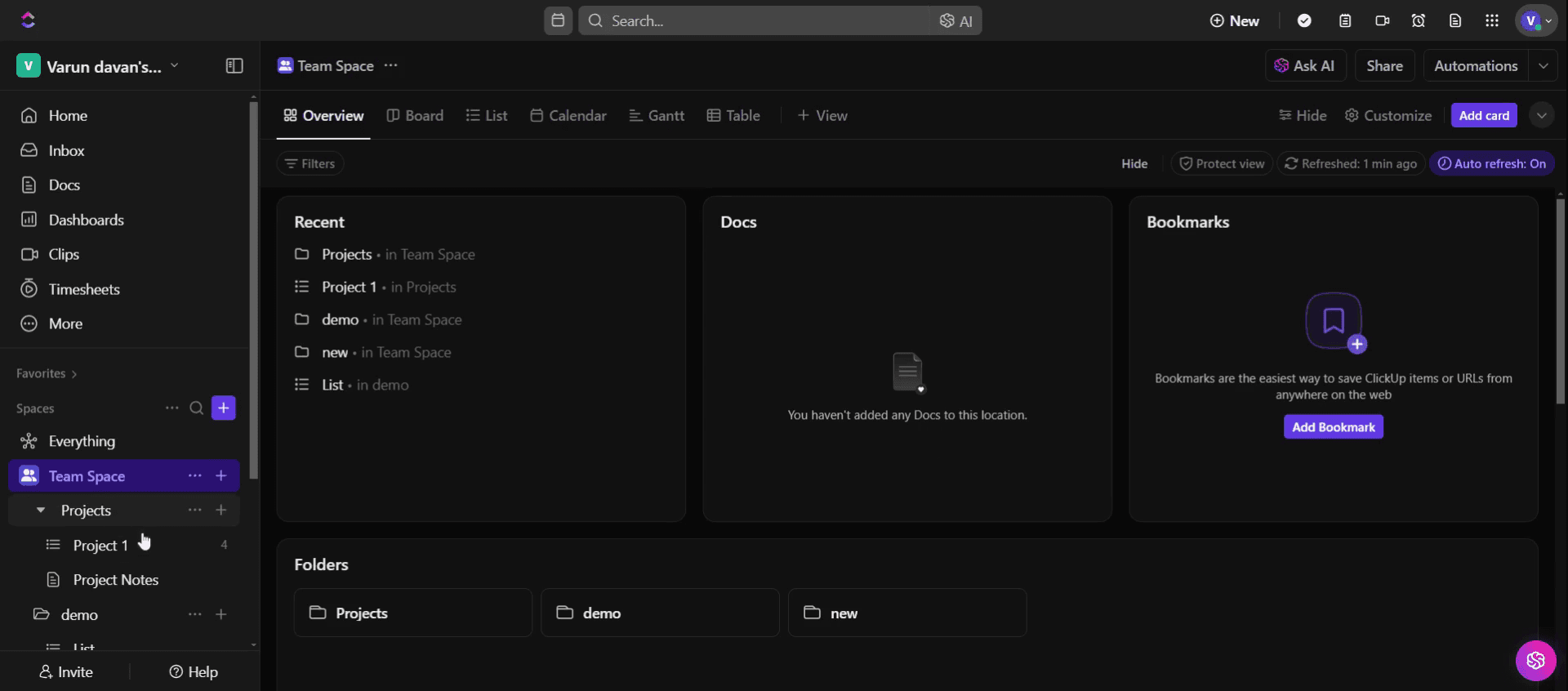The height and width of the screenshot is (691, 1568).
Task: Add list to Projects folder with plus
Action: point(221,510)
